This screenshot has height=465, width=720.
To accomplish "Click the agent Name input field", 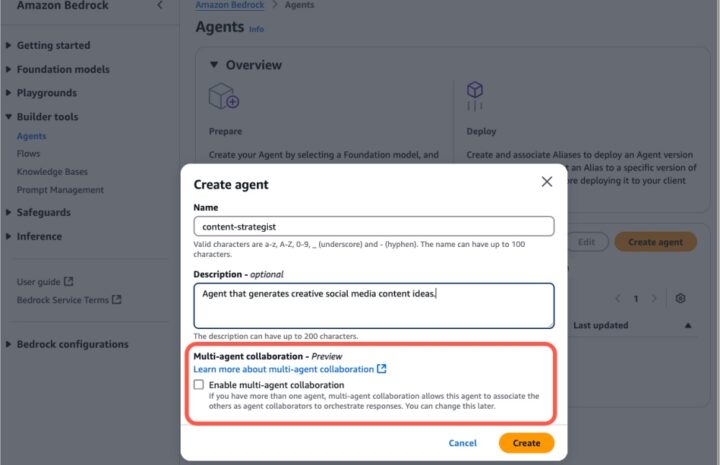I will 374,226.
